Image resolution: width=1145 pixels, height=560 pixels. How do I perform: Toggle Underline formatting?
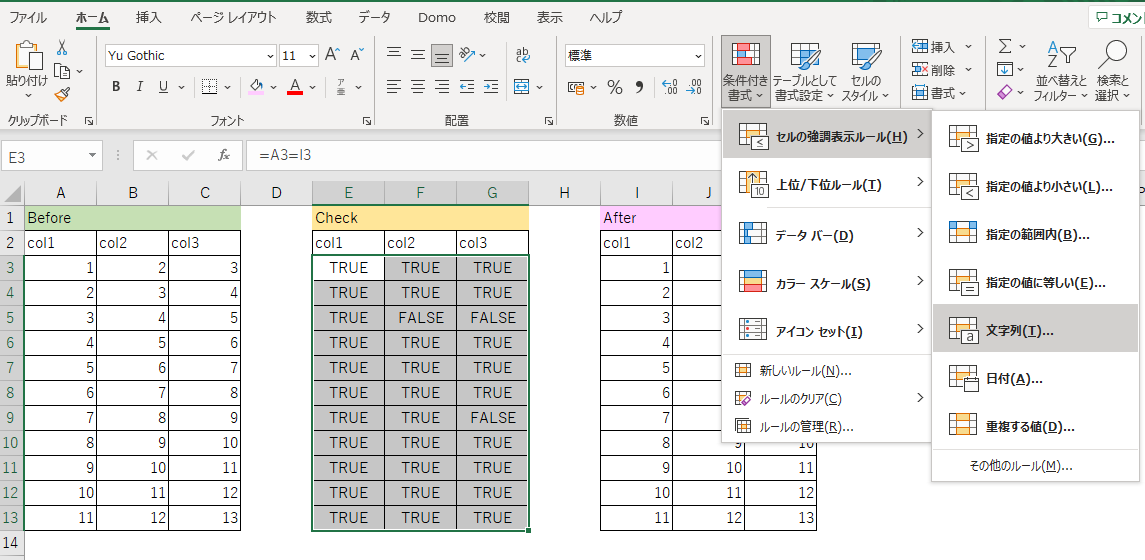click(x=162, y=87)
